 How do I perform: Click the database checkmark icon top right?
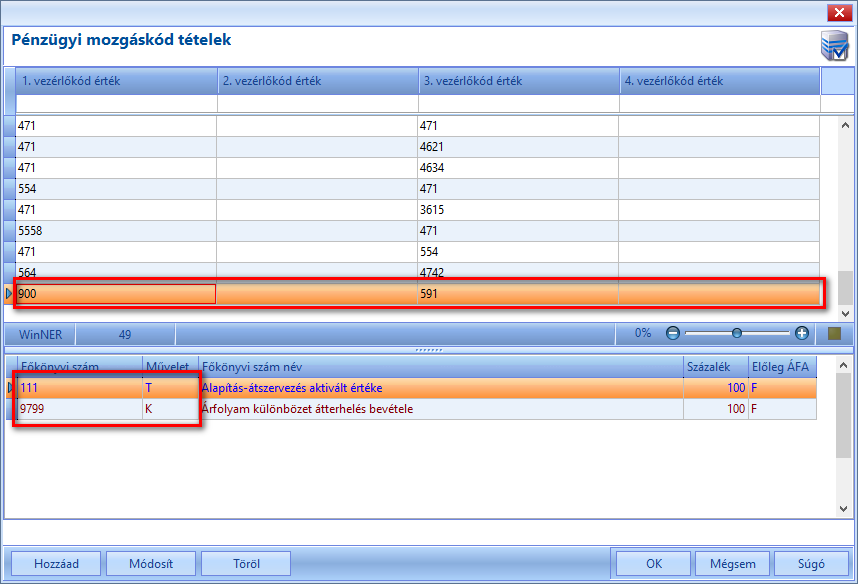point(834,45)
